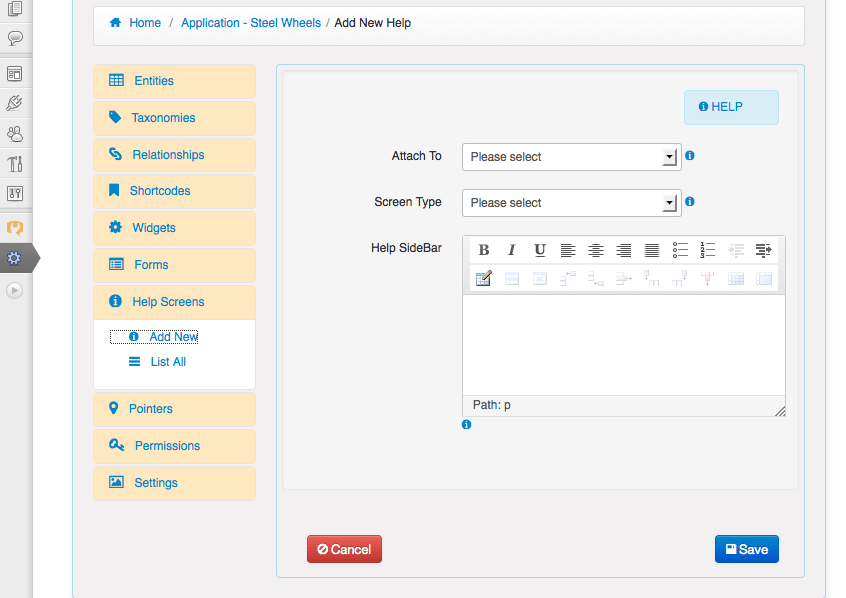Click inside the Help SideBar text area

click(623, 345)
